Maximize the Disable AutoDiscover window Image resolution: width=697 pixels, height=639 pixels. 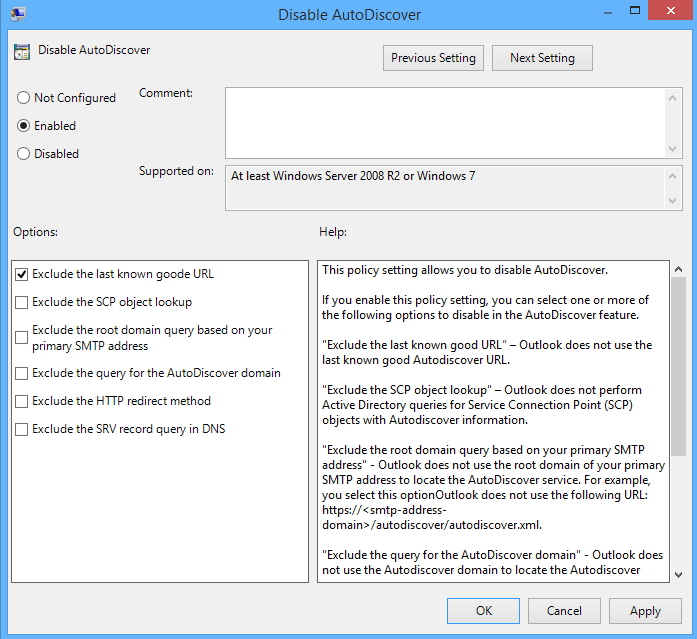[x=635, y=11]
